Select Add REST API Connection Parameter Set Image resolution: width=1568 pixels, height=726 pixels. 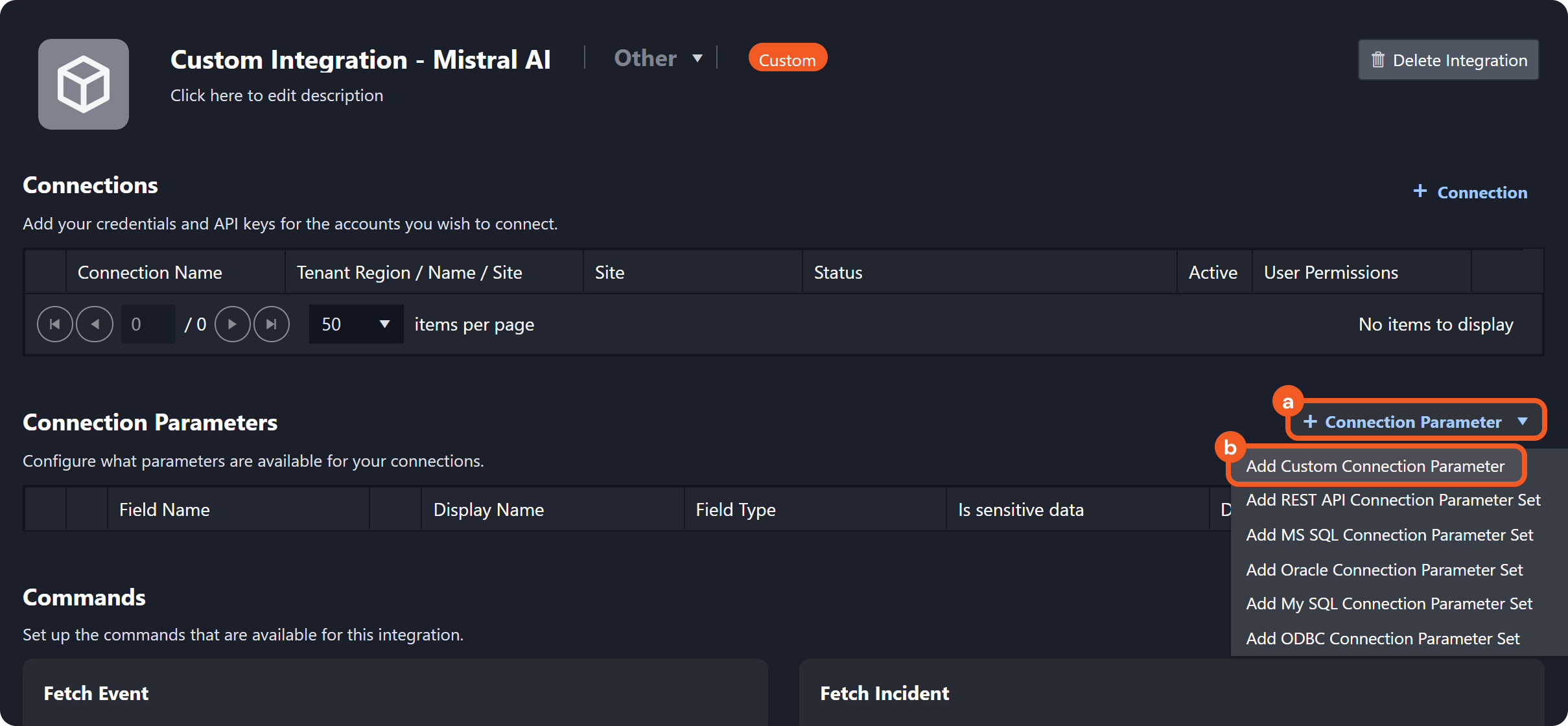coord(1392,500)
